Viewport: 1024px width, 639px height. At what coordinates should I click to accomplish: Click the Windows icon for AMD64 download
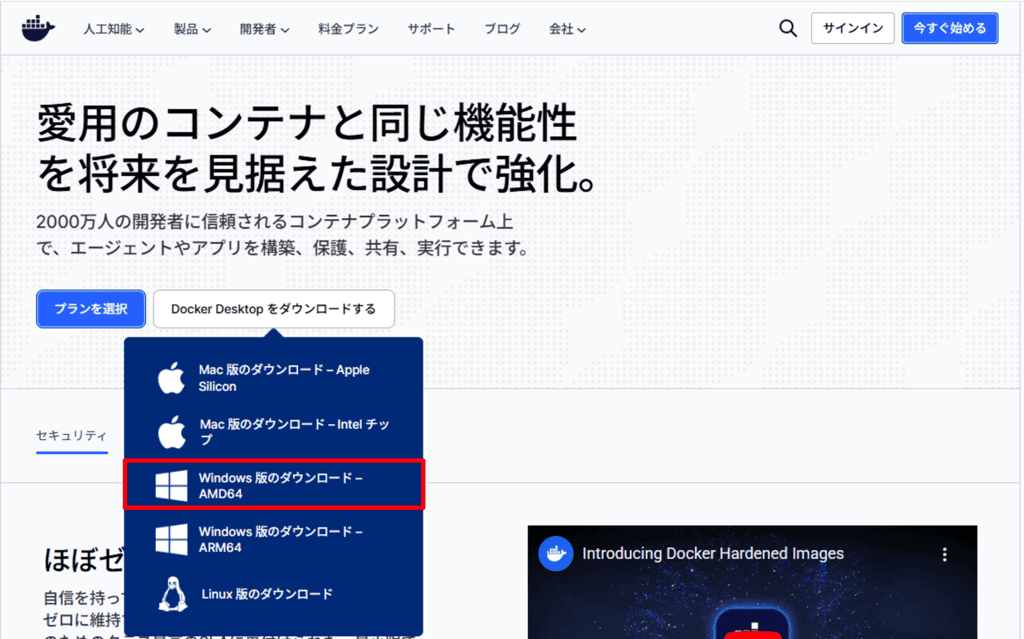pyautogui.click(x=171, y=484)
